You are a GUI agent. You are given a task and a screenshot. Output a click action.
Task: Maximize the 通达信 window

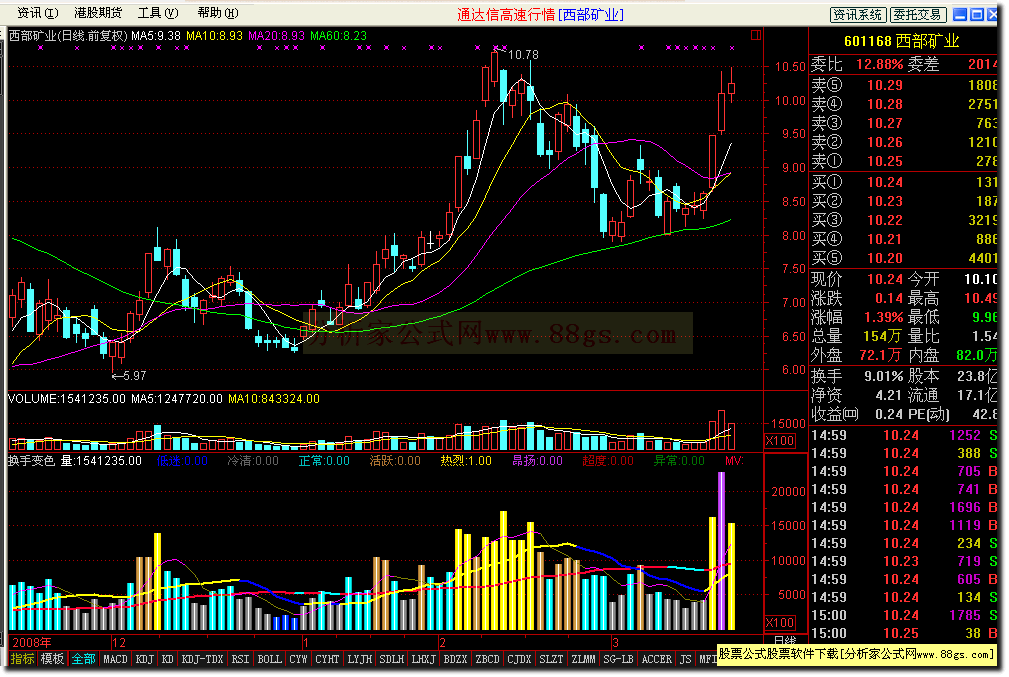(976, 14)
